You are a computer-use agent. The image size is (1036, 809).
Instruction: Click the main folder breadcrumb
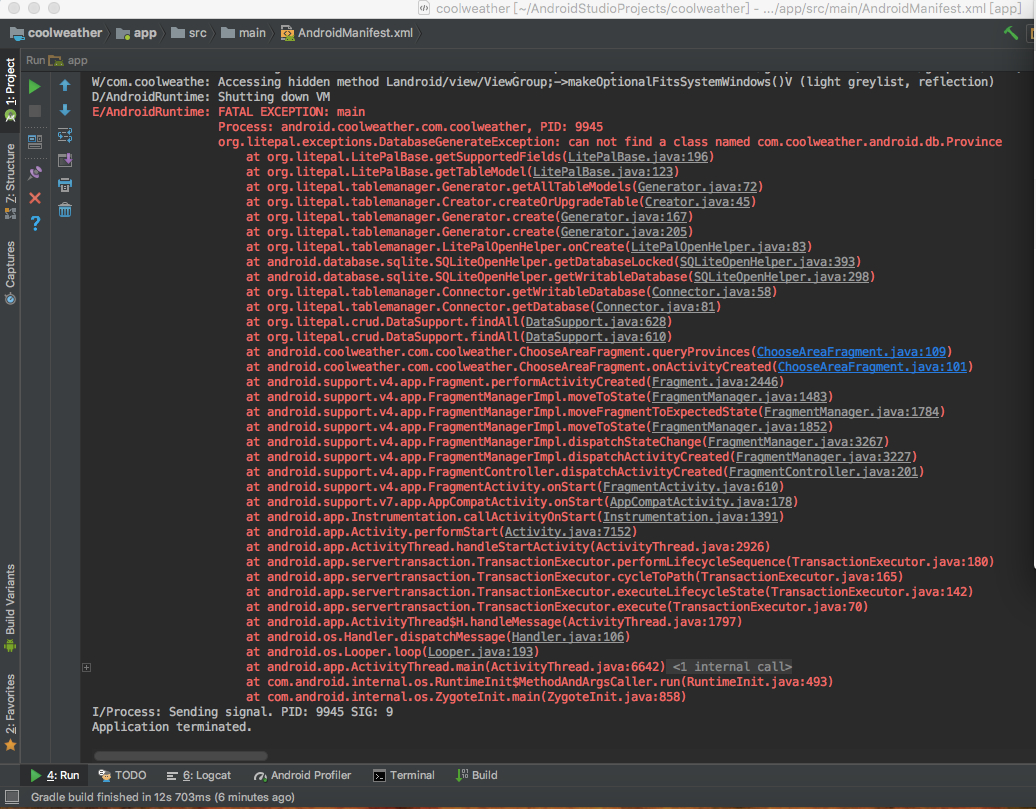(243, 32)
